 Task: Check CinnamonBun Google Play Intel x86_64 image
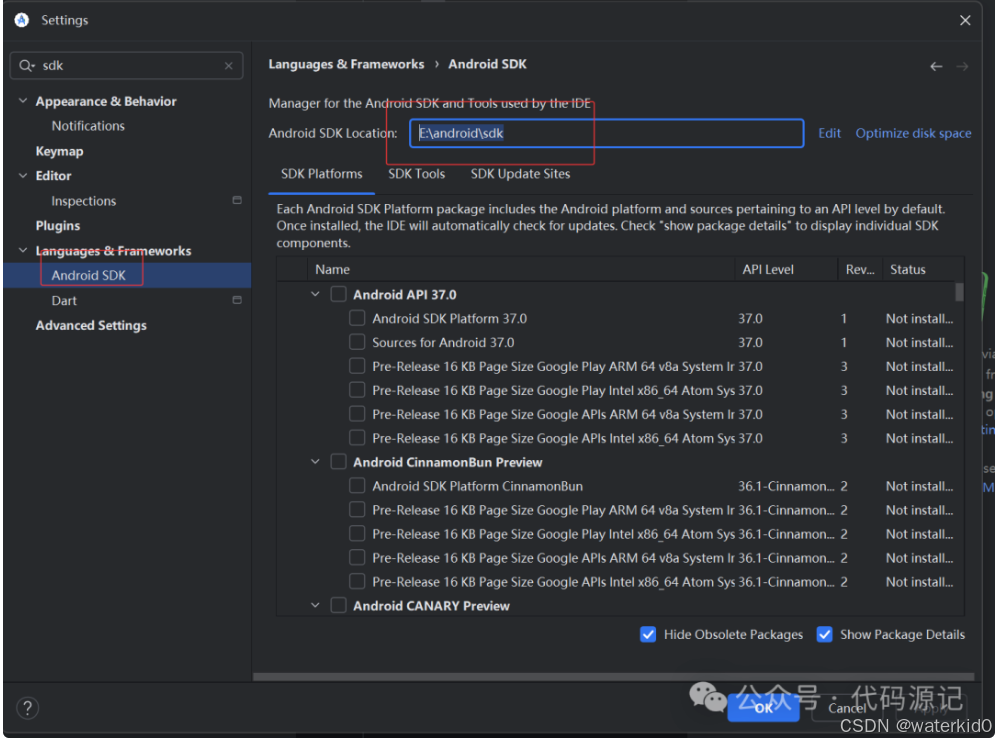tap(357, 534)
